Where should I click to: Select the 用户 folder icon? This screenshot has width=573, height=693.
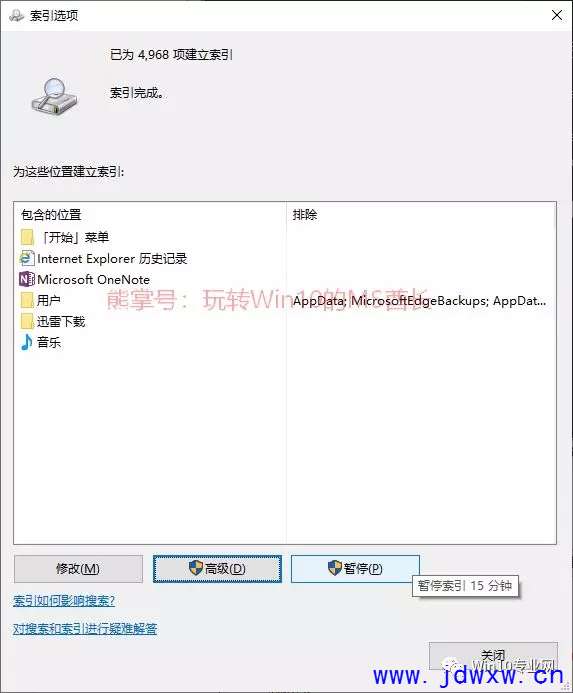click(x=27, y=301)
